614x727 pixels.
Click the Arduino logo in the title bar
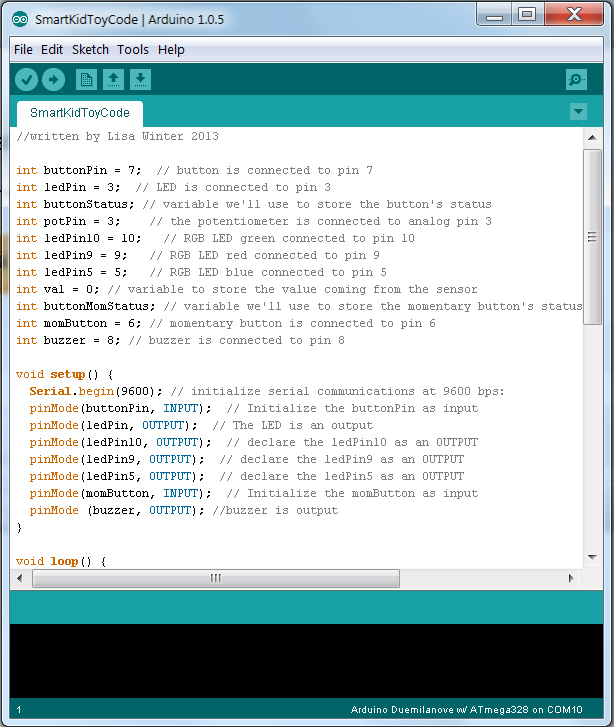pos(20,19)
